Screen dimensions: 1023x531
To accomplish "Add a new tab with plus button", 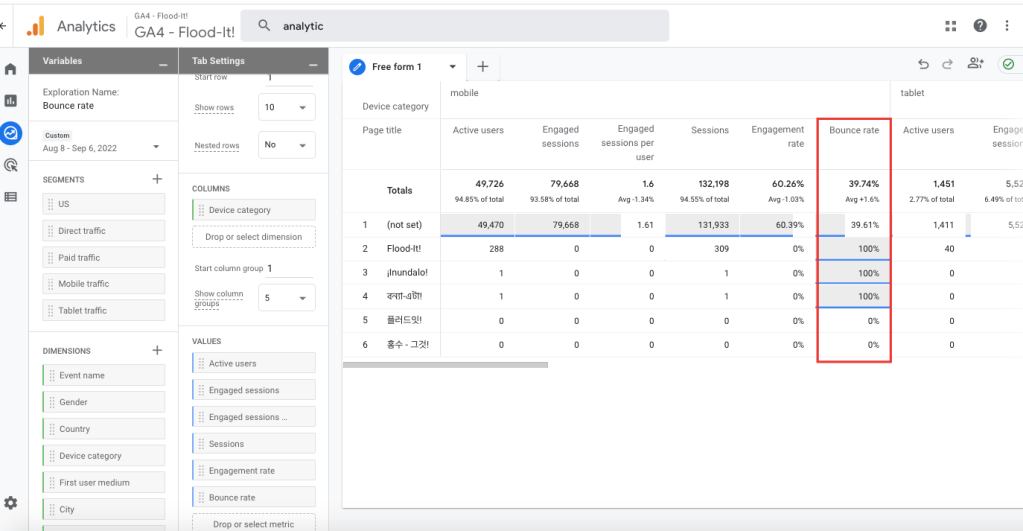I will [483, 67].
